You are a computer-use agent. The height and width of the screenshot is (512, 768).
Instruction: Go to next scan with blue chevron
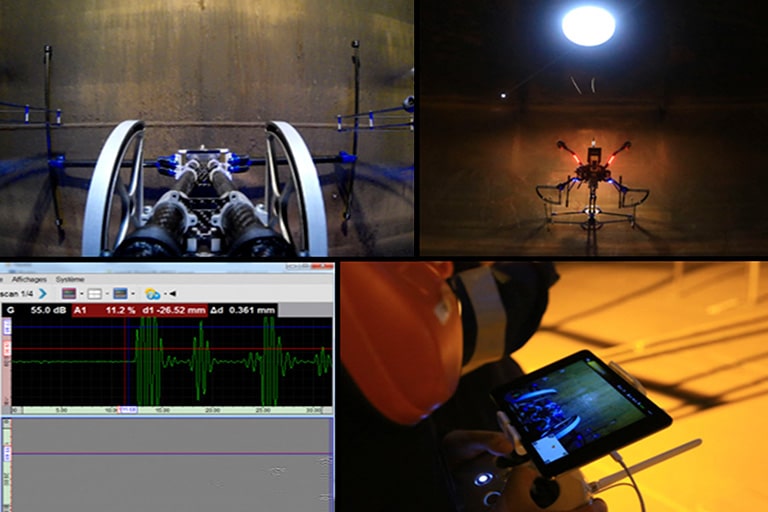(x=43, y=293)
